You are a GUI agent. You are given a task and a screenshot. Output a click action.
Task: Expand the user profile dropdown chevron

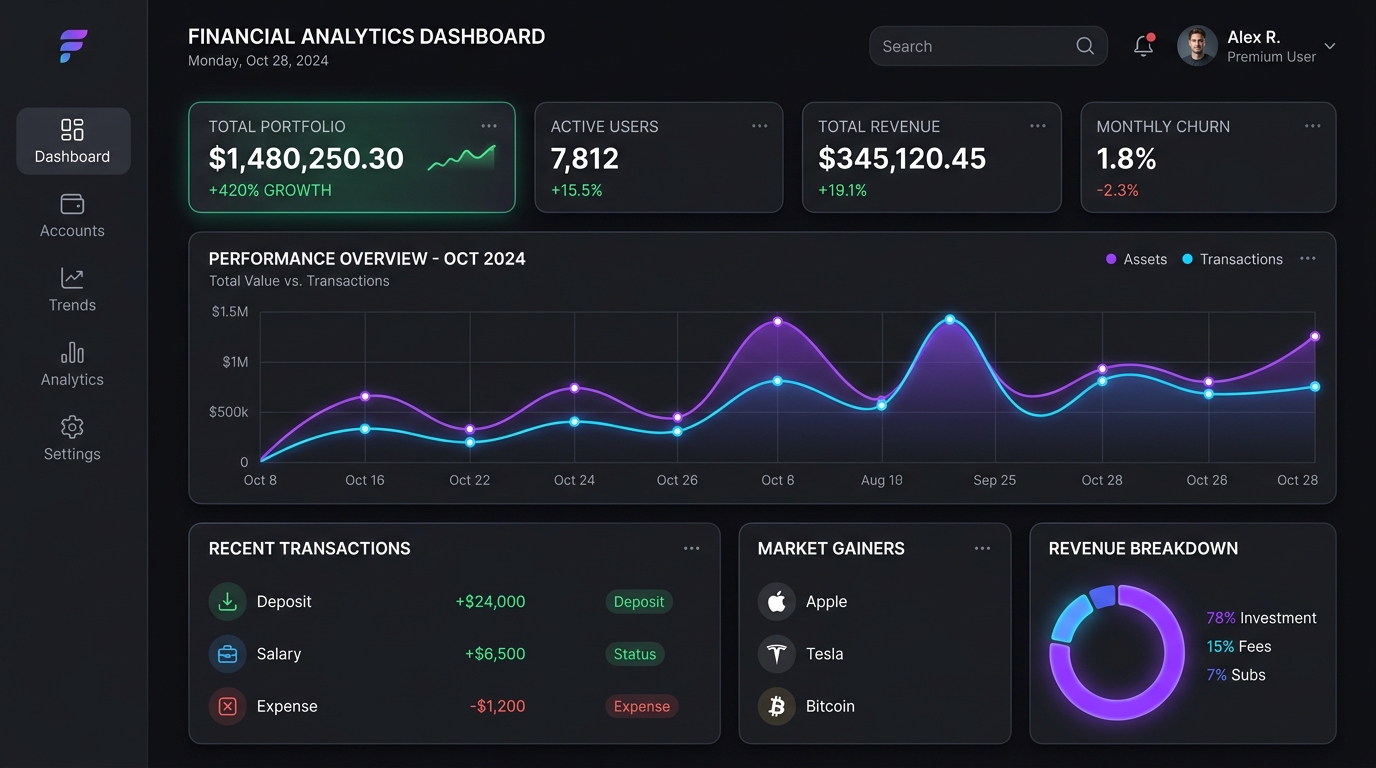tap(1330, 46)
